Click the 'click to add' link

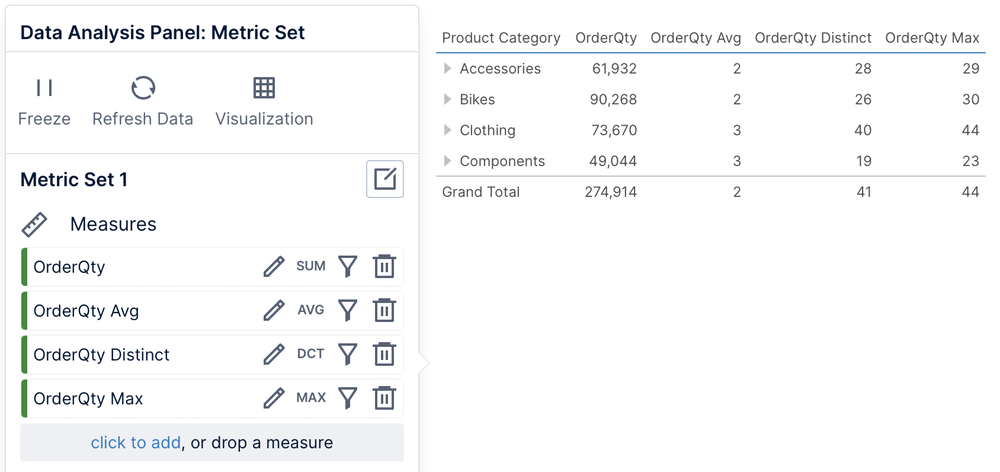(135, 442)
